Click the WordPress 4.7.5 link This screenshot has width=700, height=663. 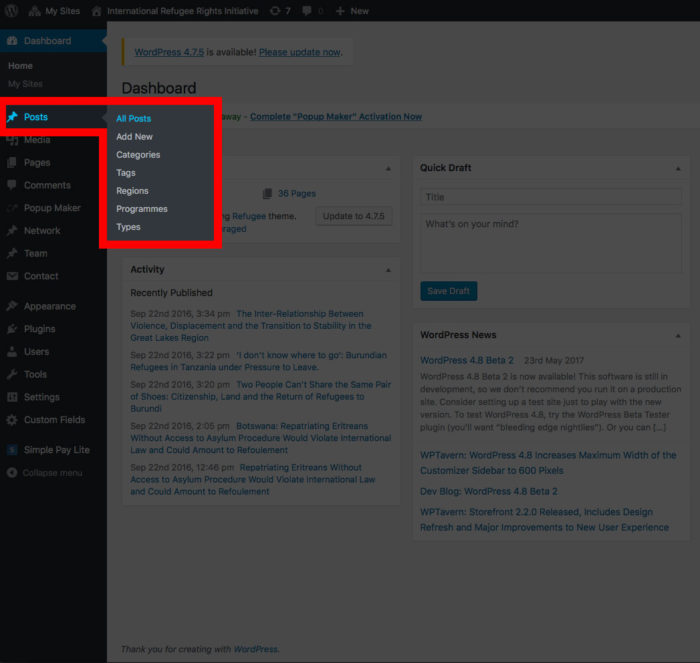(169, 52)
